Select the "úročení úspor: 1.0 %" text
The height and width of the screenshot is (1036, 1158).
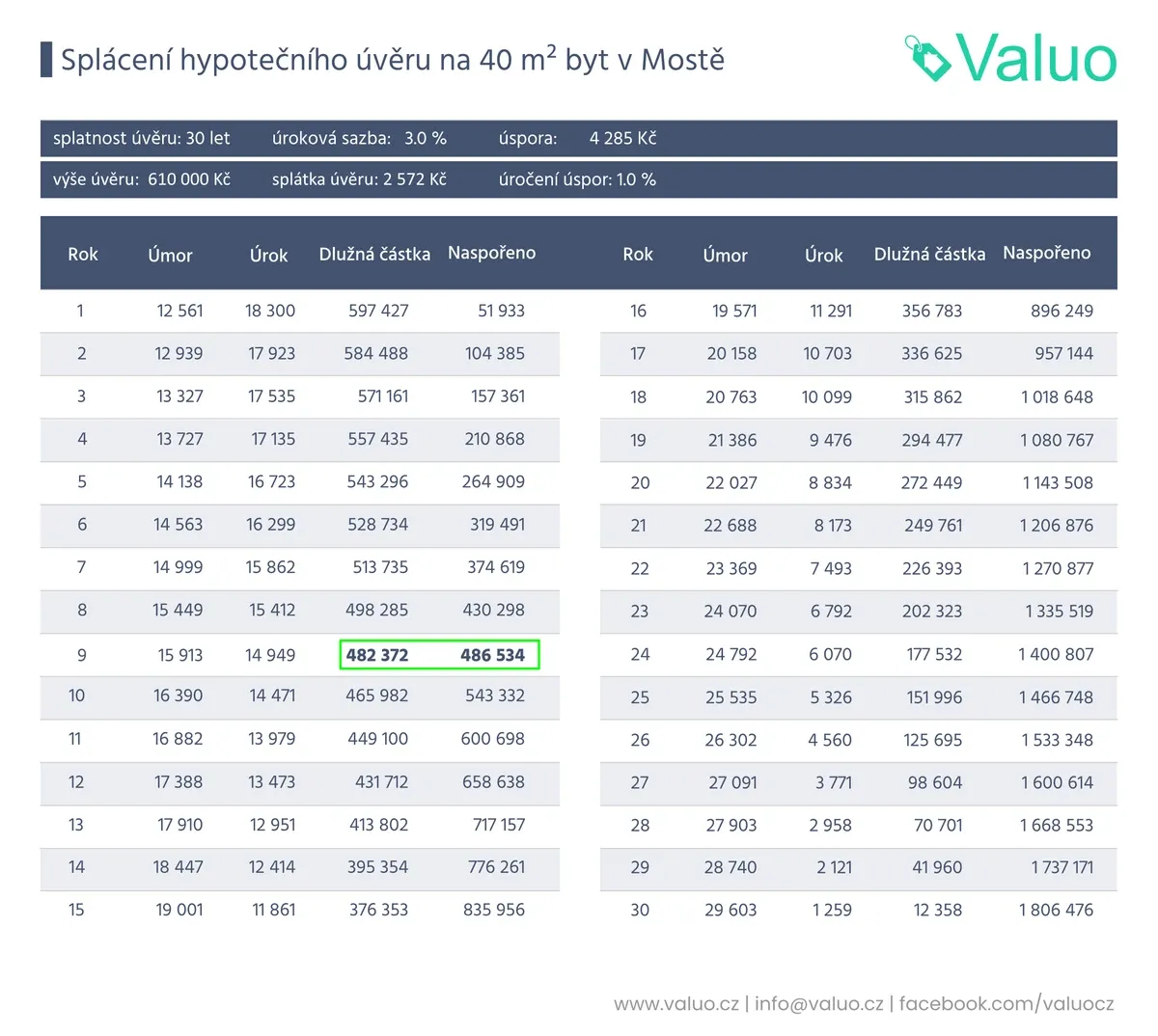577,179
